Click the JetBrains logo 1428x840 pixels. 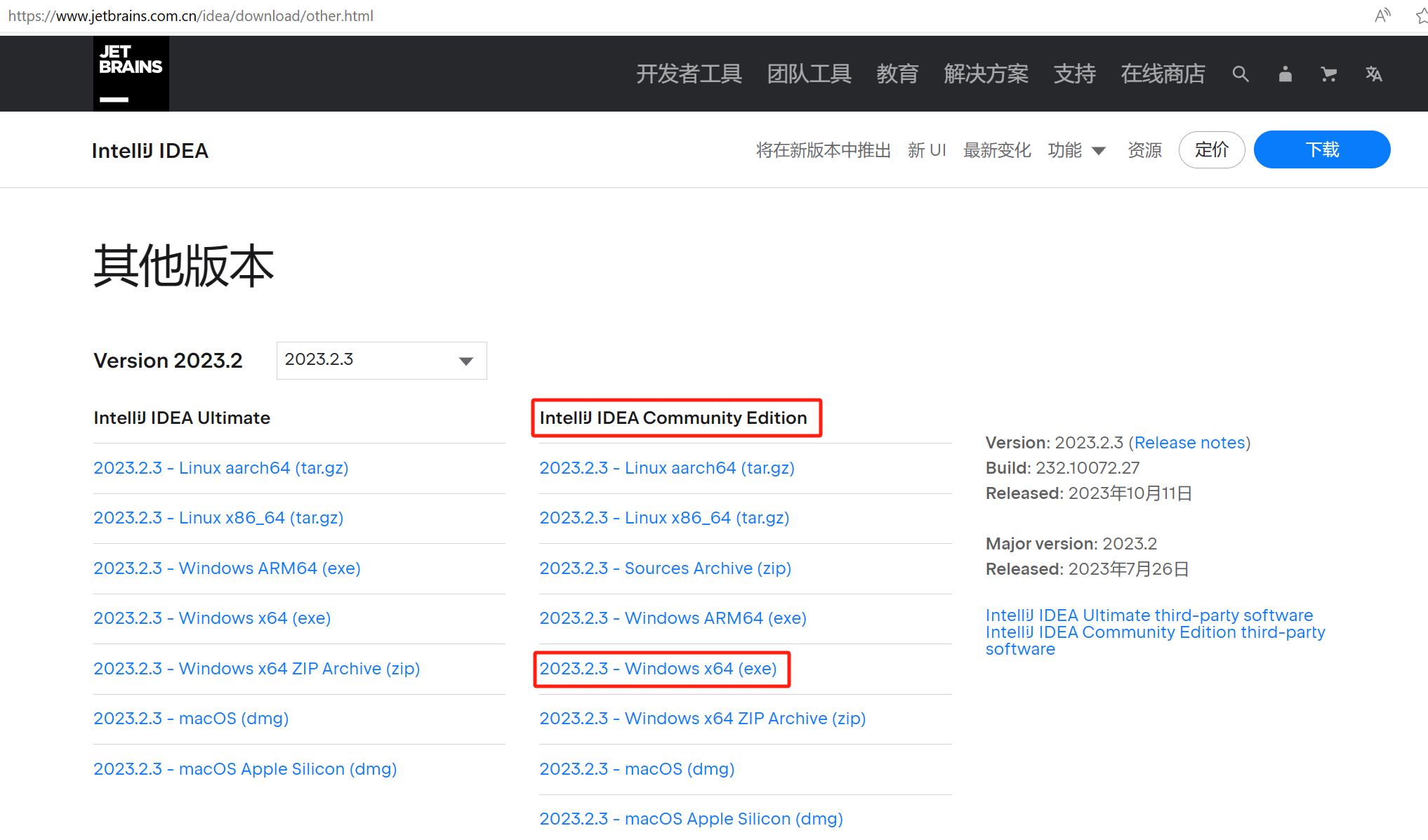pyautogui.click(x=131, y=73)
